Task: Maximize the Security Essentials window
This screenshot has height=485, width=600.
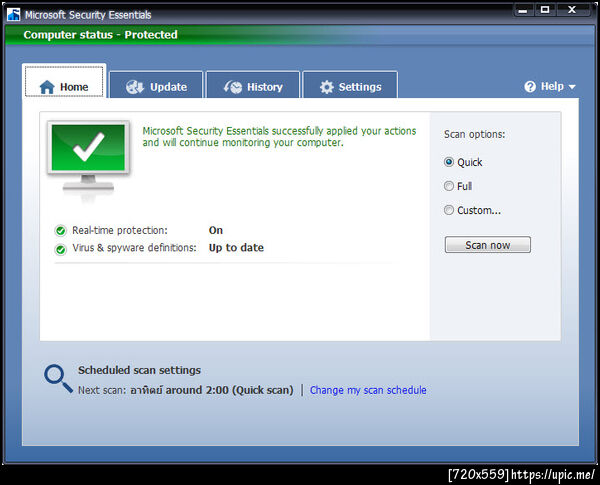Action: point(545,10)
